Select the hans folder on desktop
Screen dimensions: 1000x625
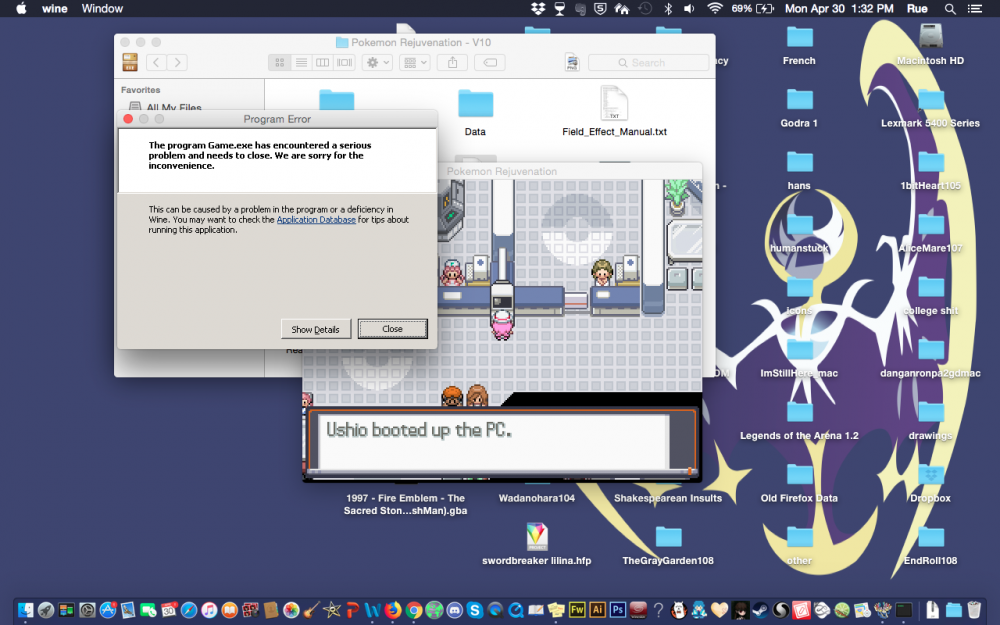tap(799, 170)
